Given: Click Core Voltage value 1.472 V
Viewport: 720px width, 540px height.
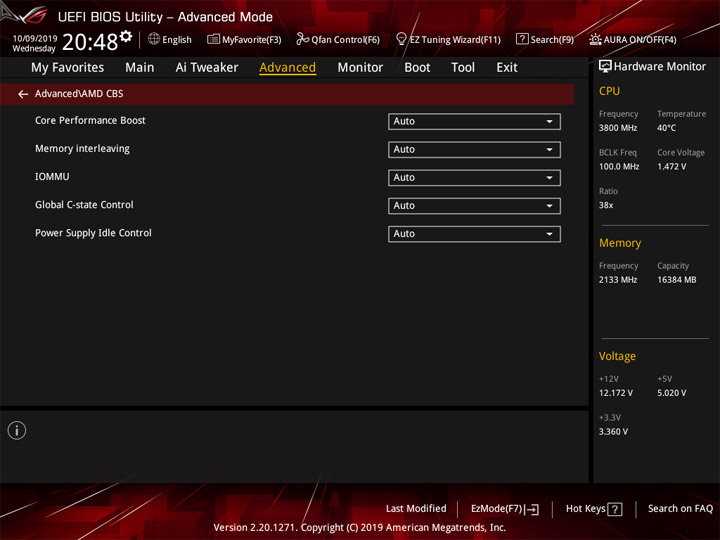Looking at the screenshot, I should 671,167.
